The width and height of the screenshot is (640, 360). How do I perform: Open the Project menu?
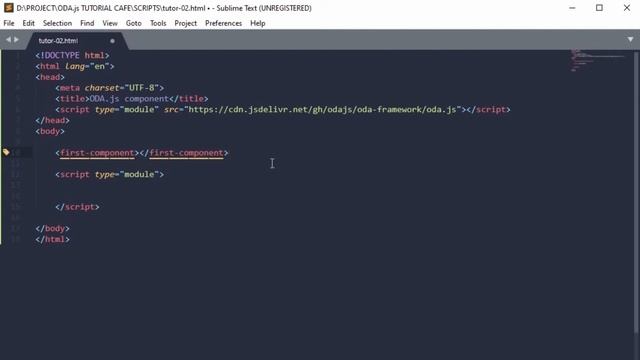[x=186, y=23]
